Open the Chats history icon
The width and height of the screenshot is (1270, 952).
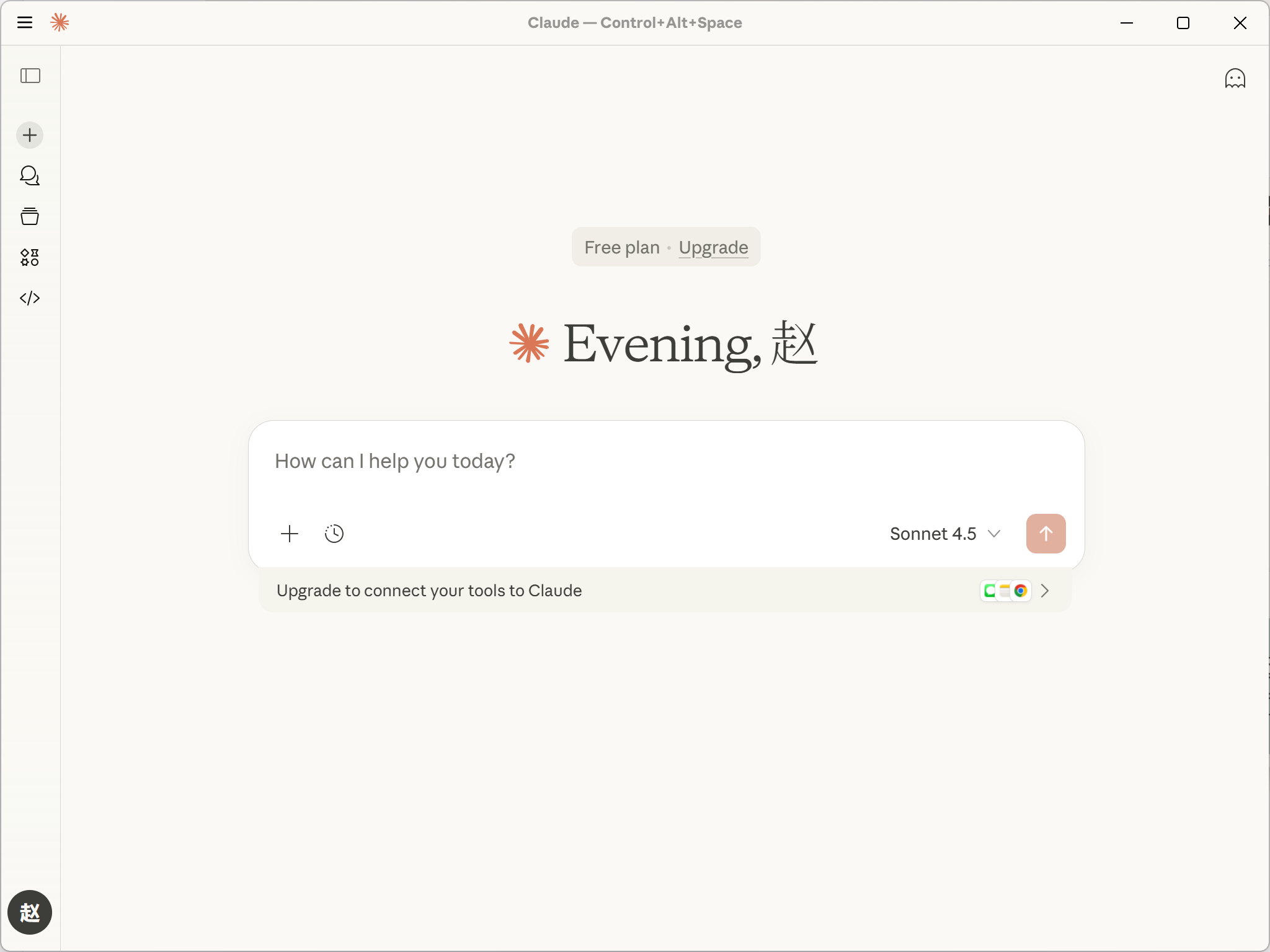(30, 176)
